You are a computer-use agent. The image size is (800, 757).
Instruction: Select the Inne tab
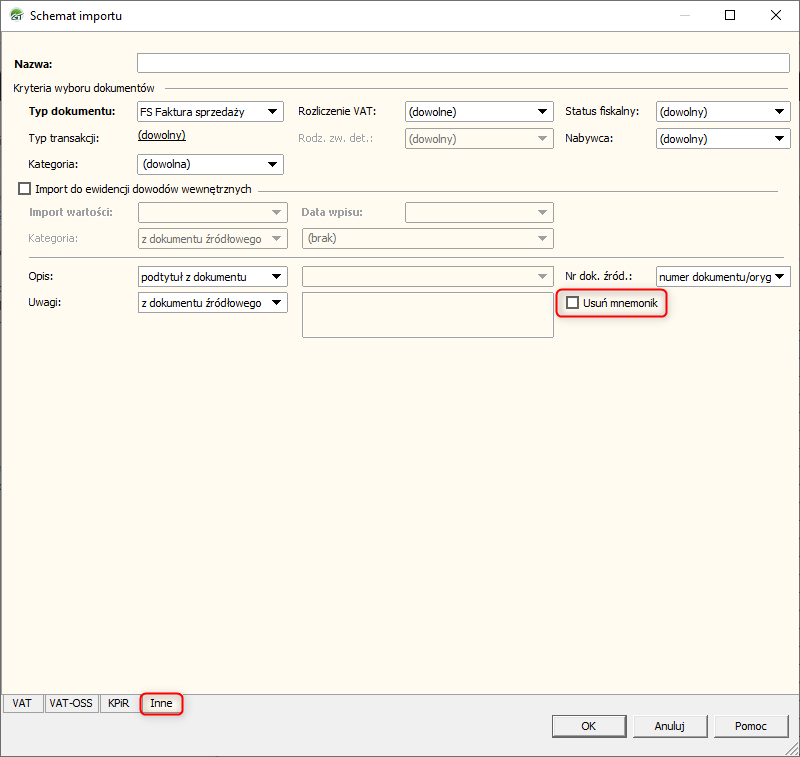pos(161,703)
